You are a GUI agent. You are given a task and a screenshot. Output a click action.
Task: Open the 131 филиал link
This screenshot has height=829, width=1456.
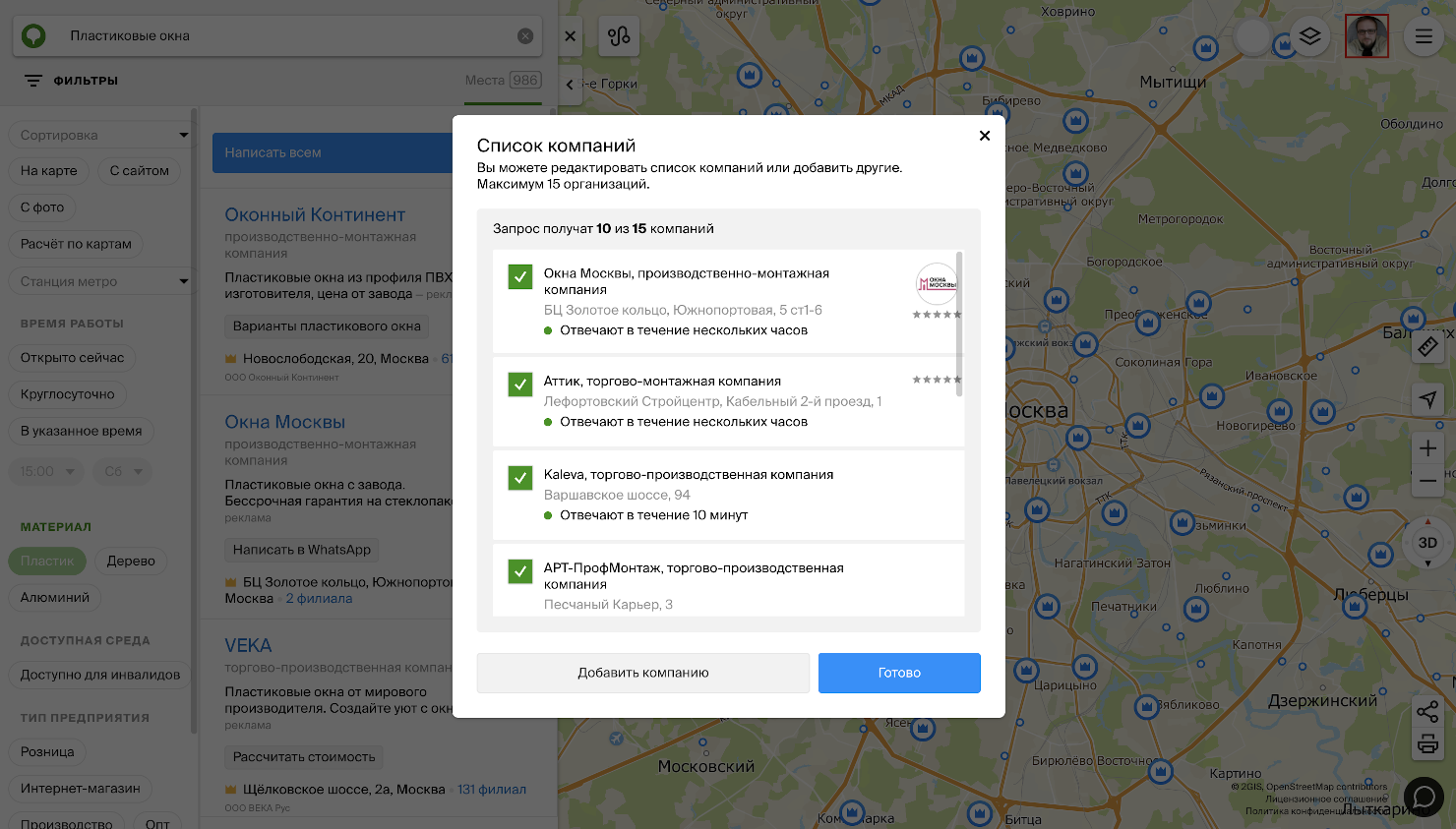pyautogui.click(x=492, y=789)
